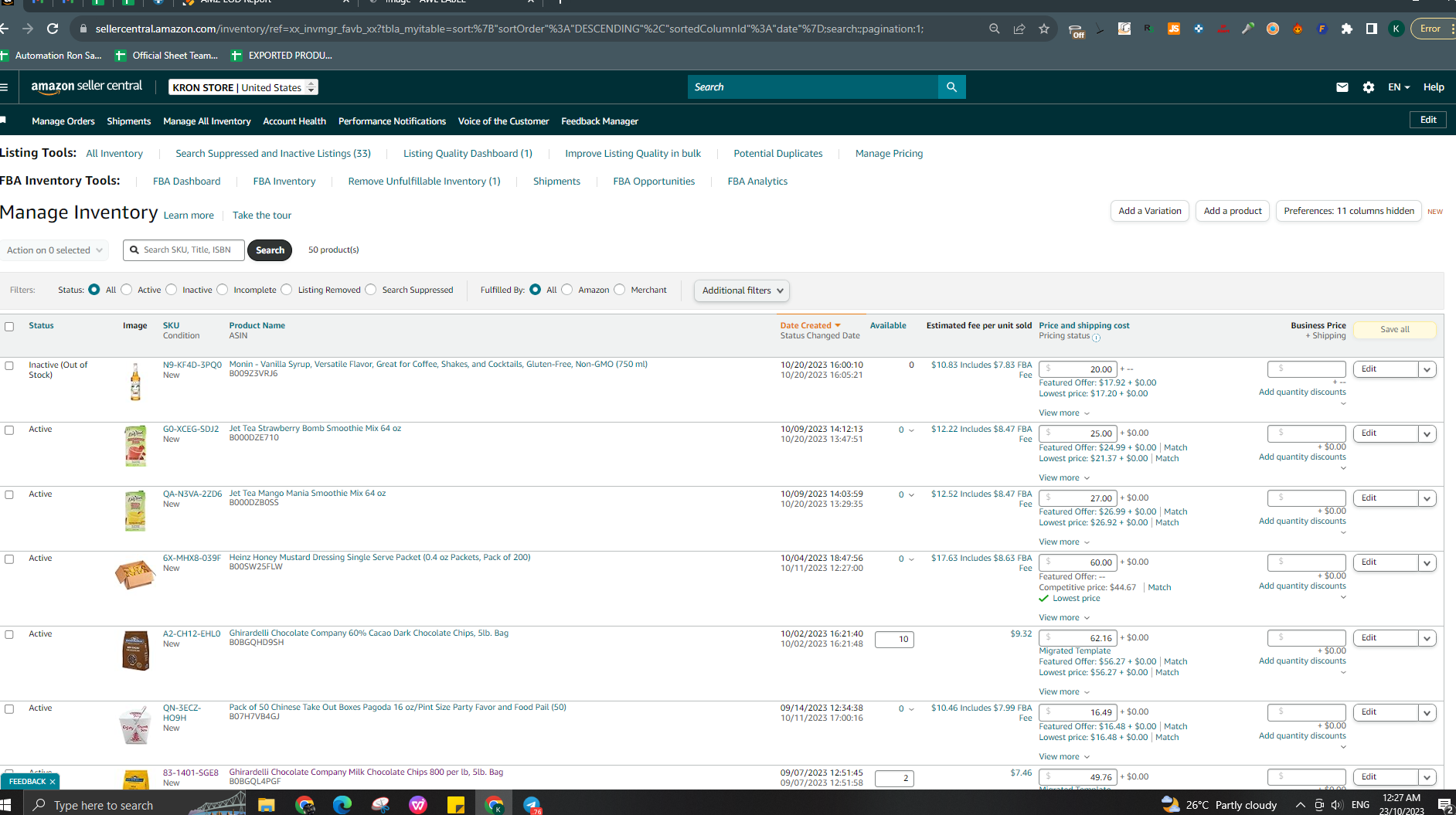Click the Heinz Honey Mustard product image
Screen dimensions: 1456x815
coord(135,574)
